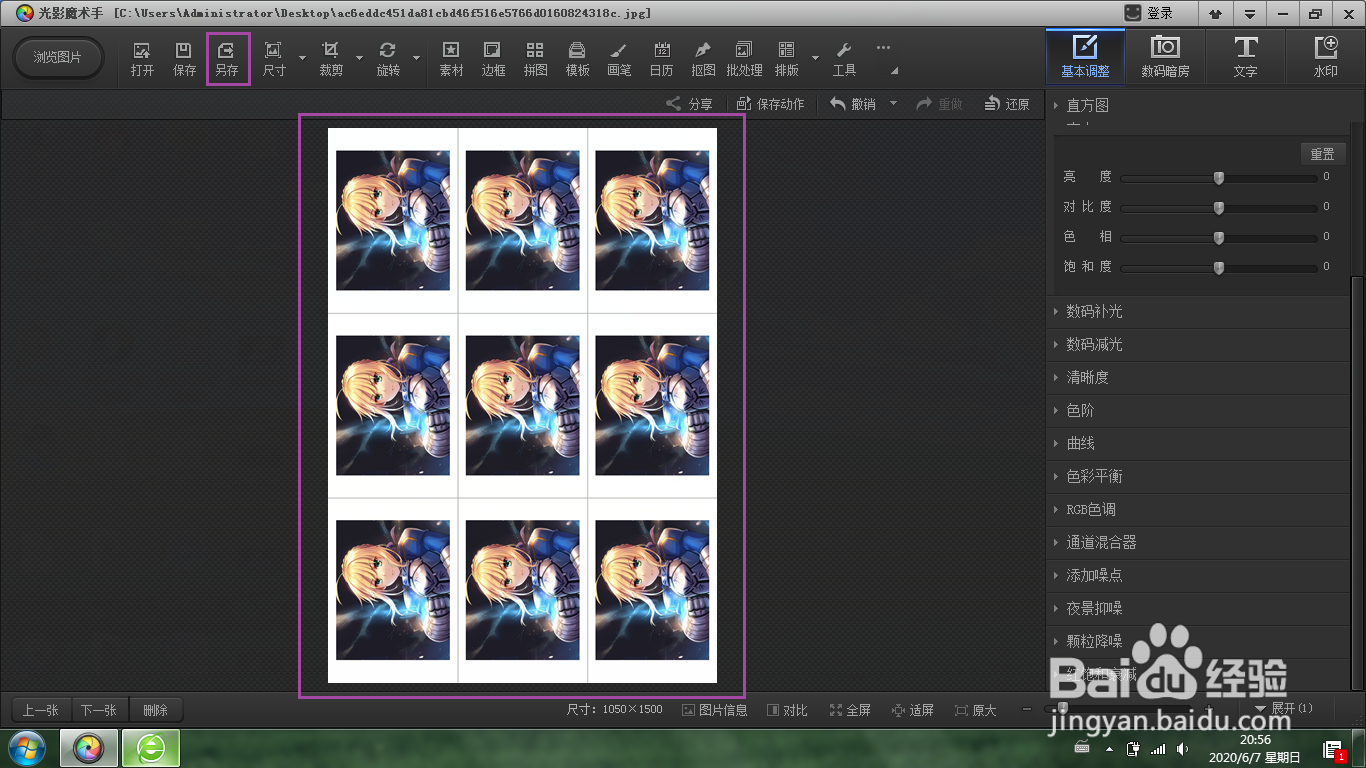
Task: Expand the 通道混合器 section
Action: 1198,543
